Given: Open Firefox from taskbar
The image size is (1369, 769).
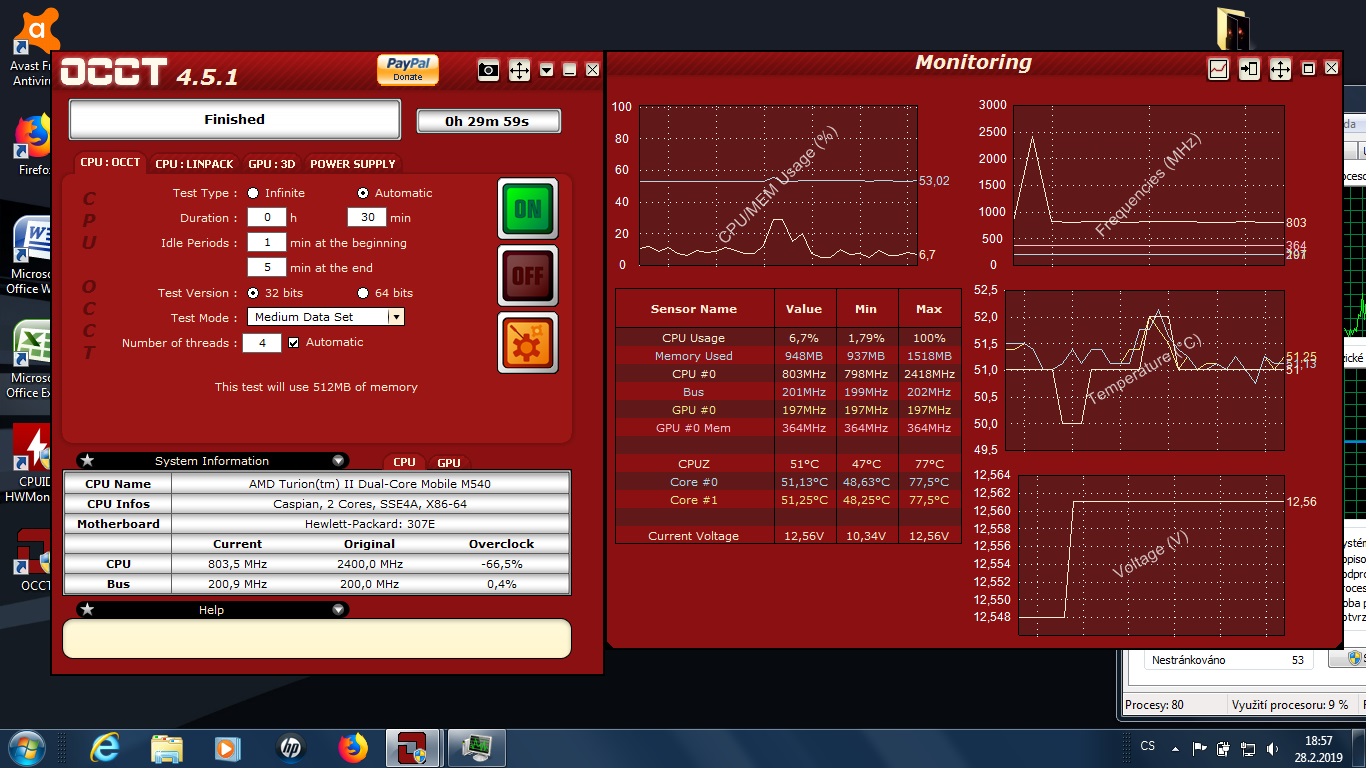Looking at the screenshot, I should (x=352, y=748).
